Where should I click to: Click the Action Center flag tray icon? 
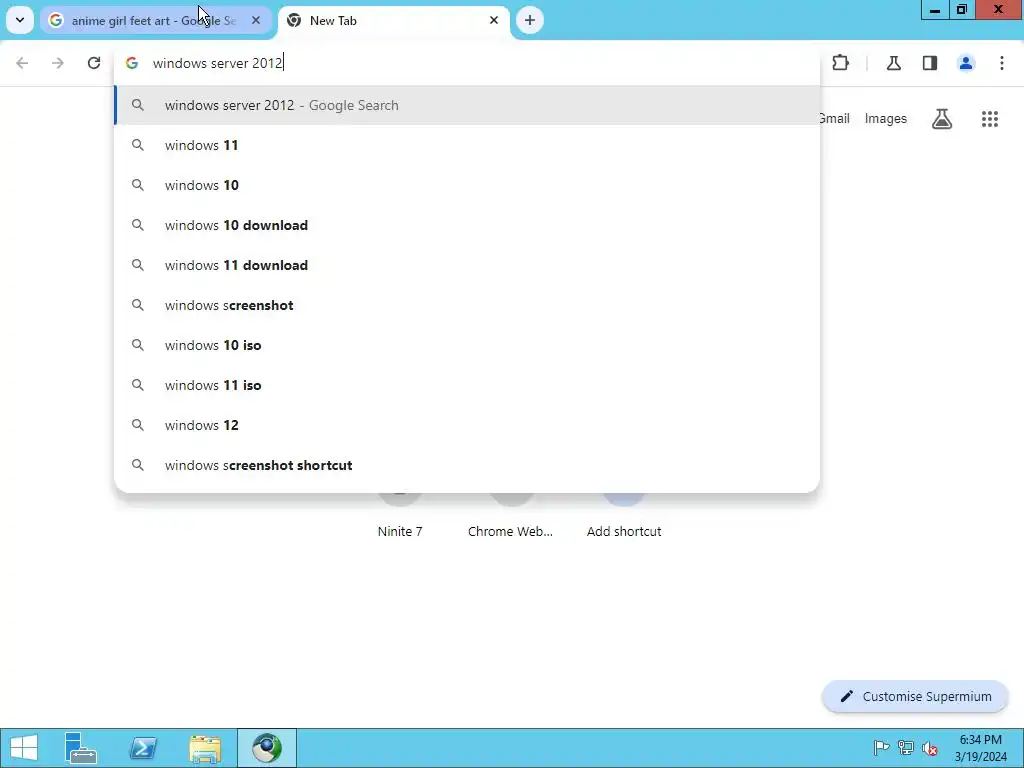pos(881,748)
